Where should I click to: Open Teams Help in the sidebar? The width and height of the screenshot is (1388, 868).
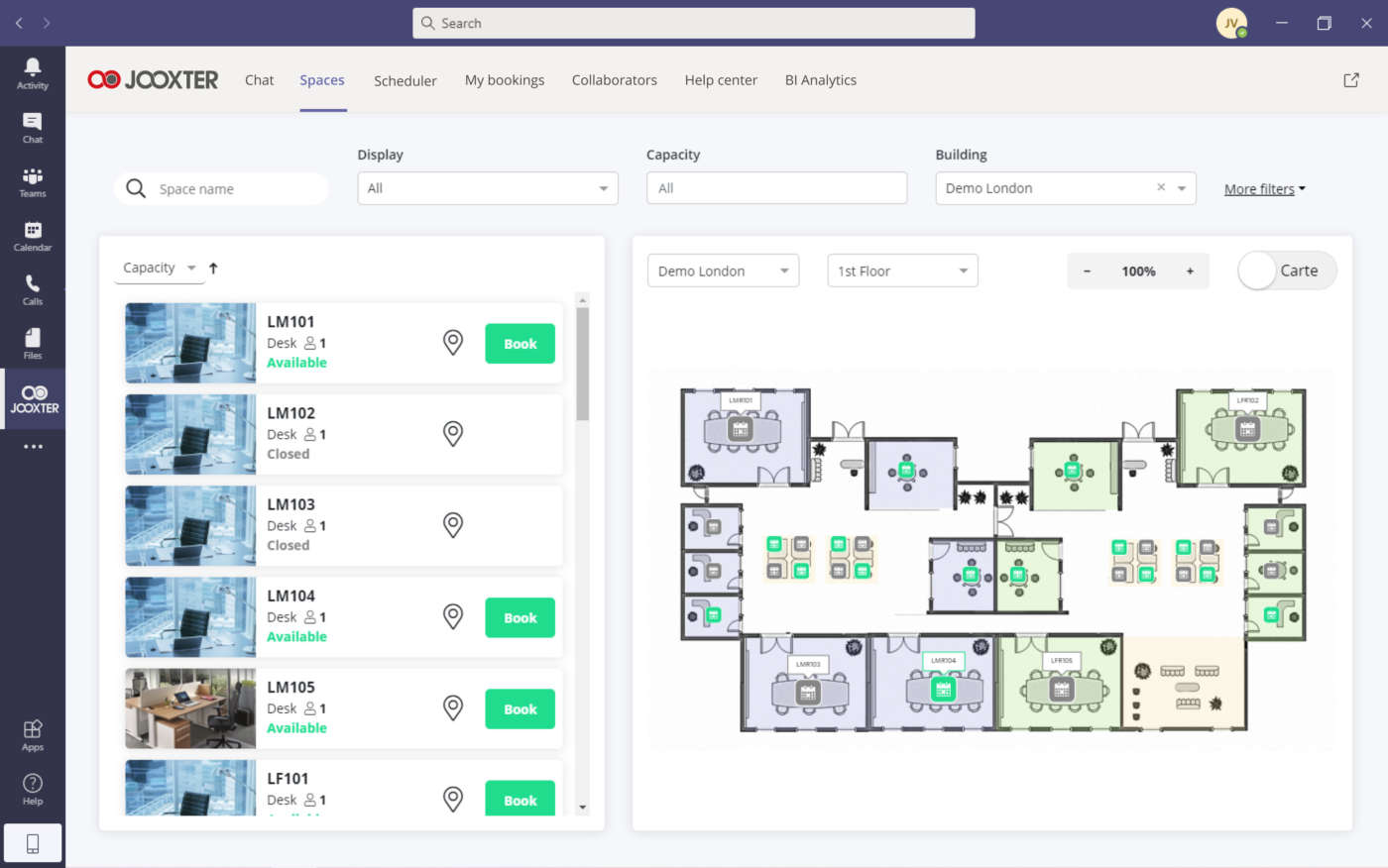32,789
